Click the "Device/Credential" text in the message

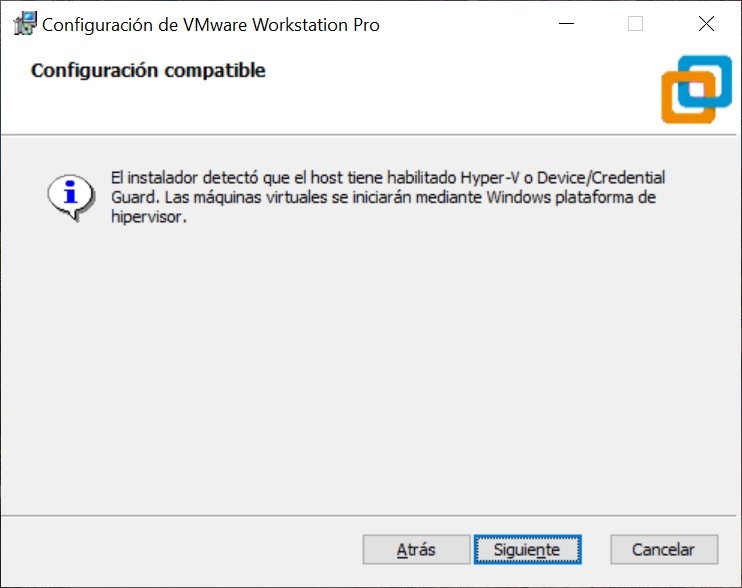click(607, 178)
